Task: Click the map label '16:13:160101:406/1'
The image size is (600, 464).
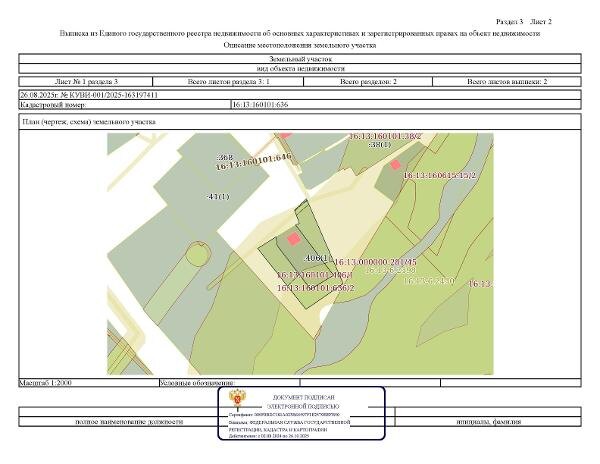Action: tap(315, 275)
